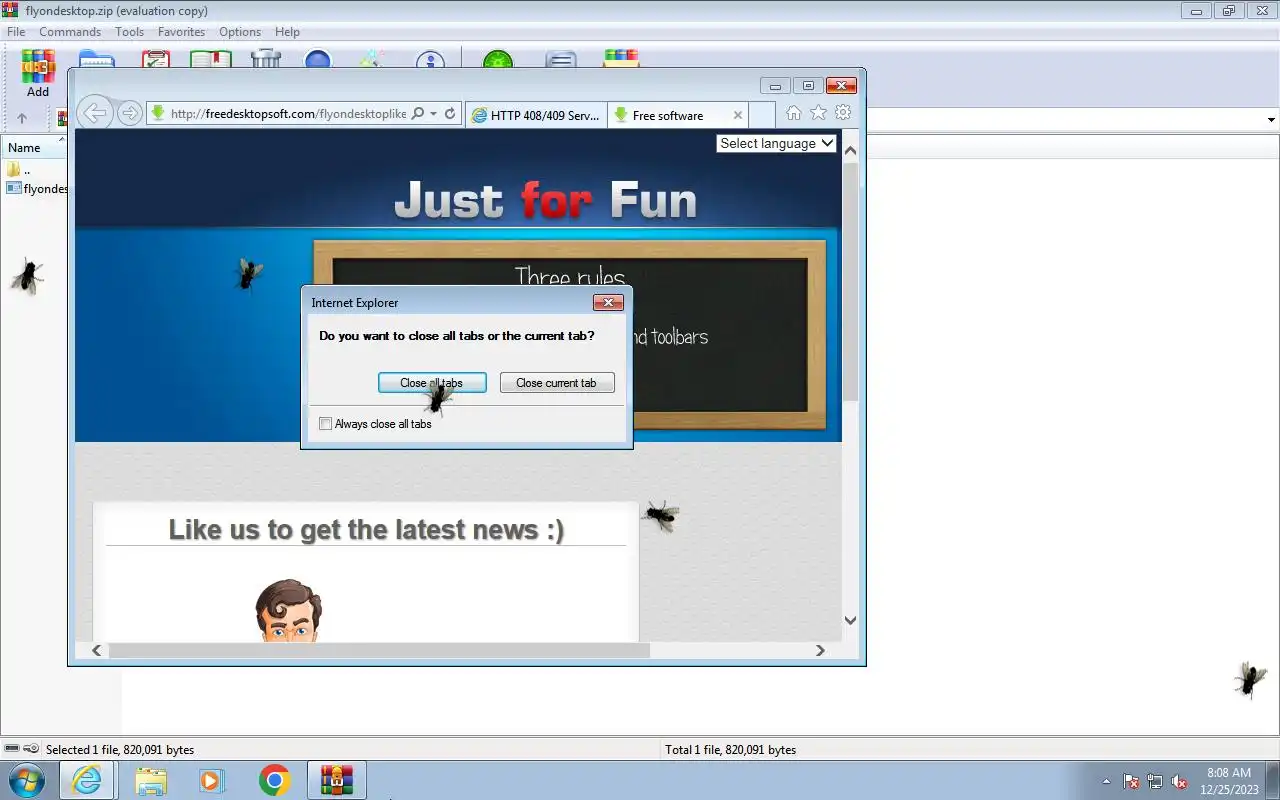Click the muted volume tray icon
Viewport: 1280px width, 800px height.
coord(1179,781)
